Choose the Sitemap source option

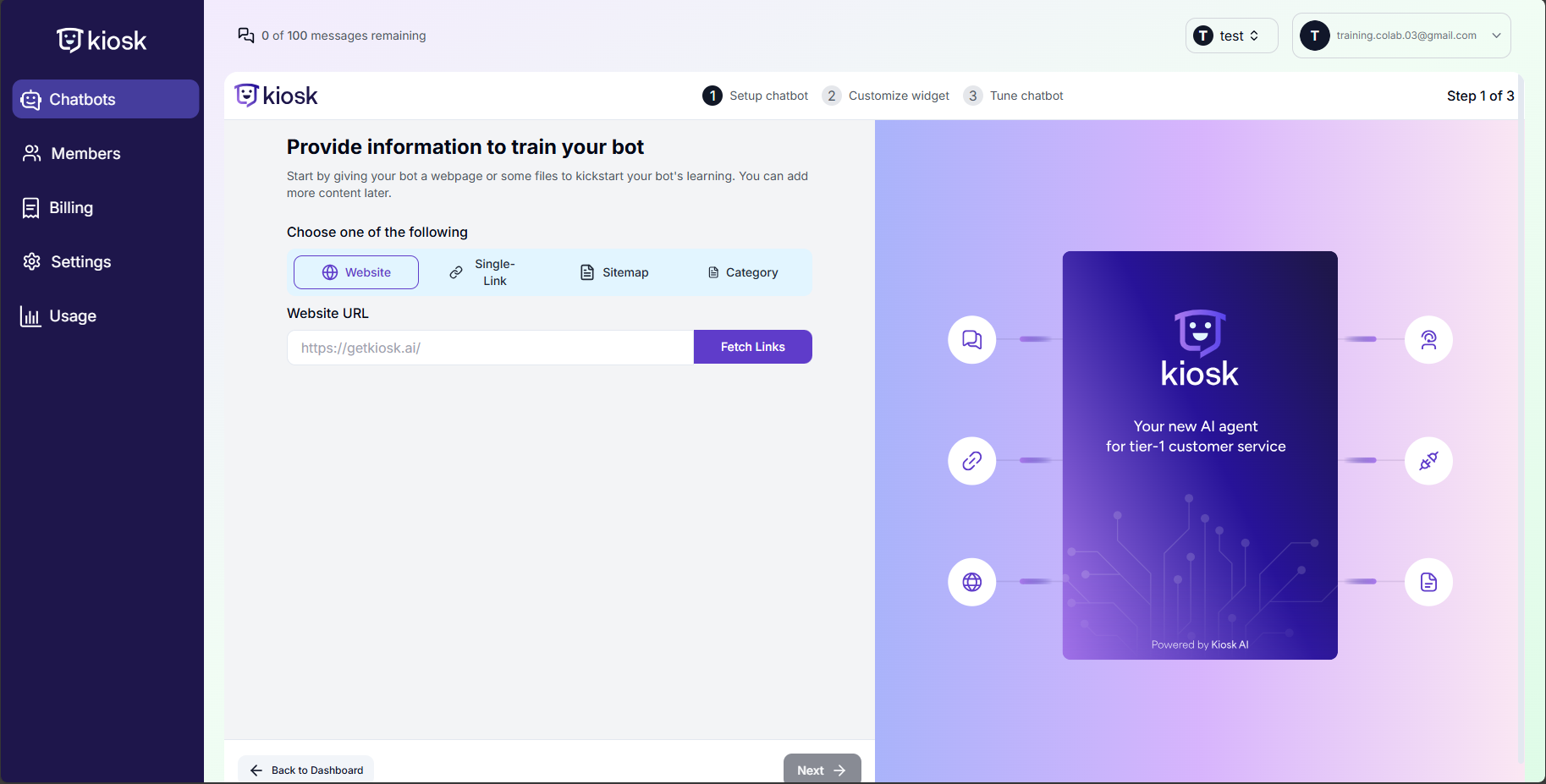[614, 272]
